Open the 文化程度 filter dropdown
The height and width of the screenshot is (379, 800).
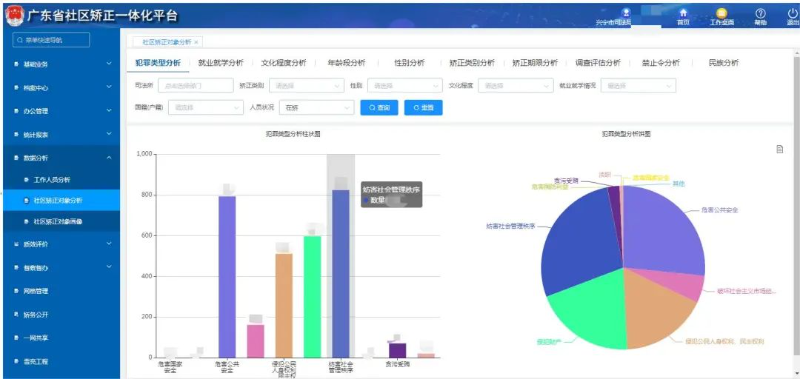tap(516, 86)
